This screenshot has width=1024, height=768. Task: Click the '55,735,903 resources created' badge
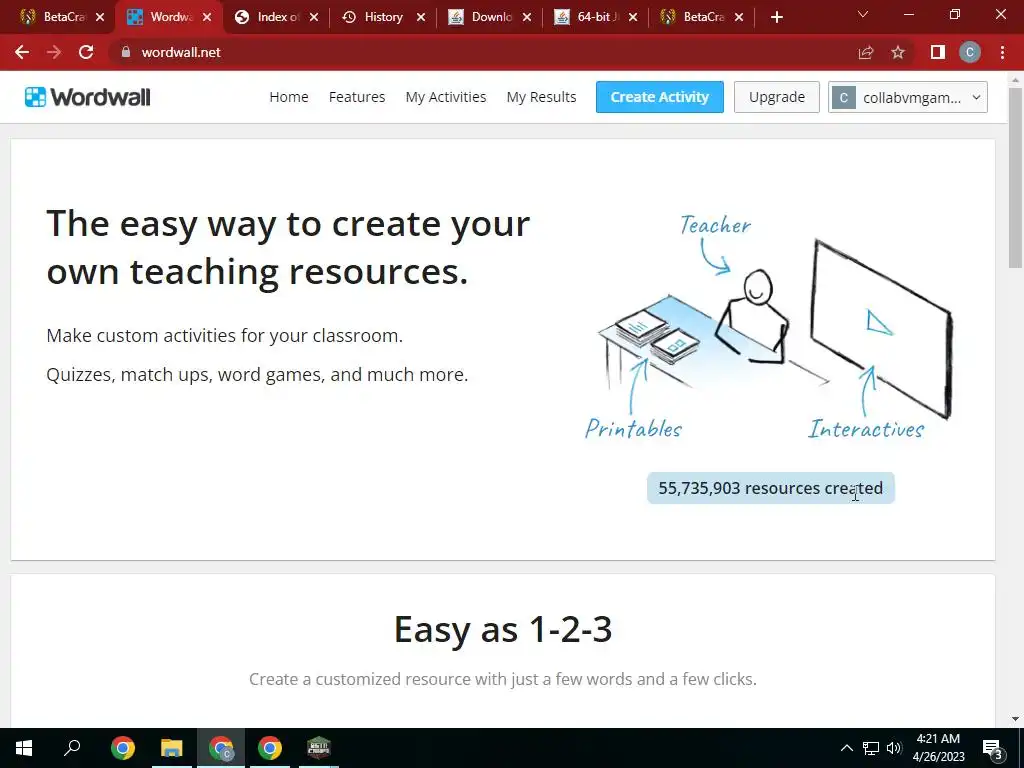771,488
